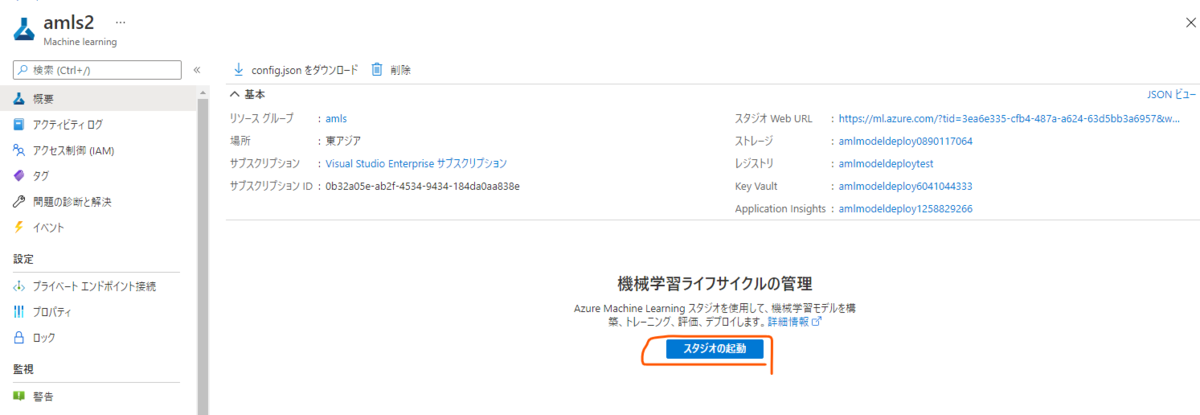This screenshot has height=415, width=1200.
Task: Click the プロパティ bars icon
Action: point(19,312)
